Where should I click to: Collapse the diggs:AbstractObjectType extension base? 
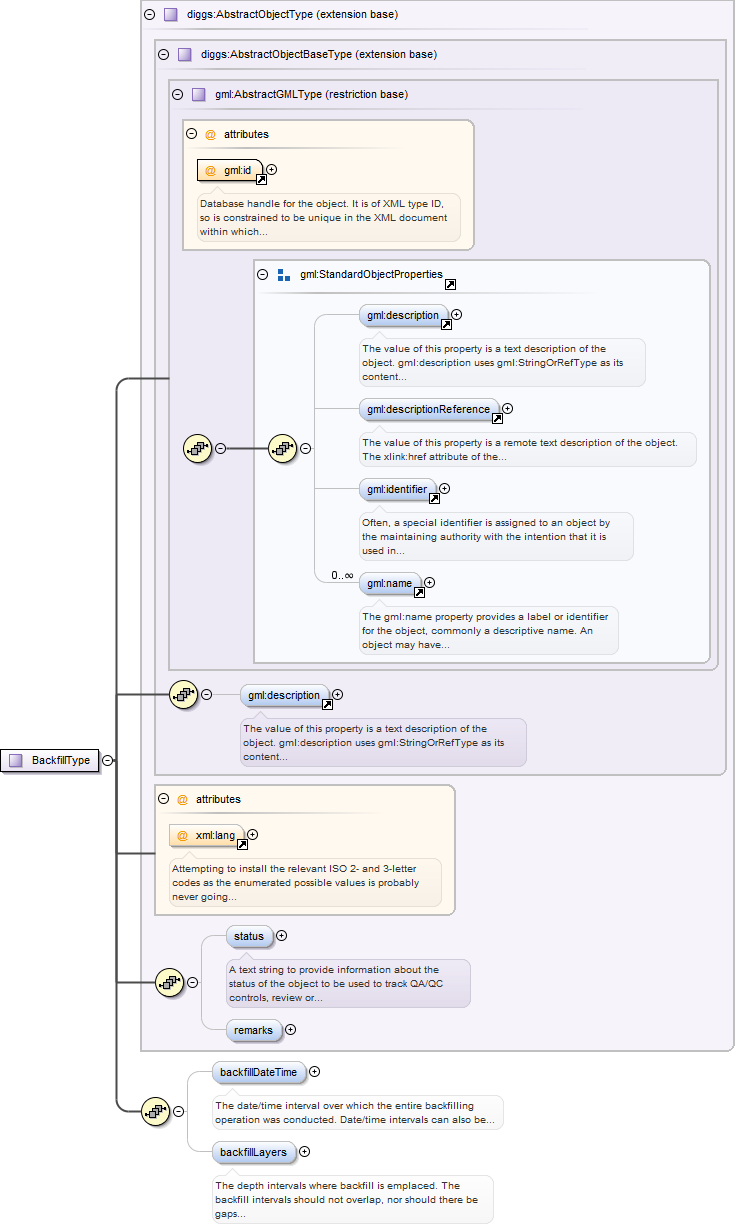tap(150, 15)
